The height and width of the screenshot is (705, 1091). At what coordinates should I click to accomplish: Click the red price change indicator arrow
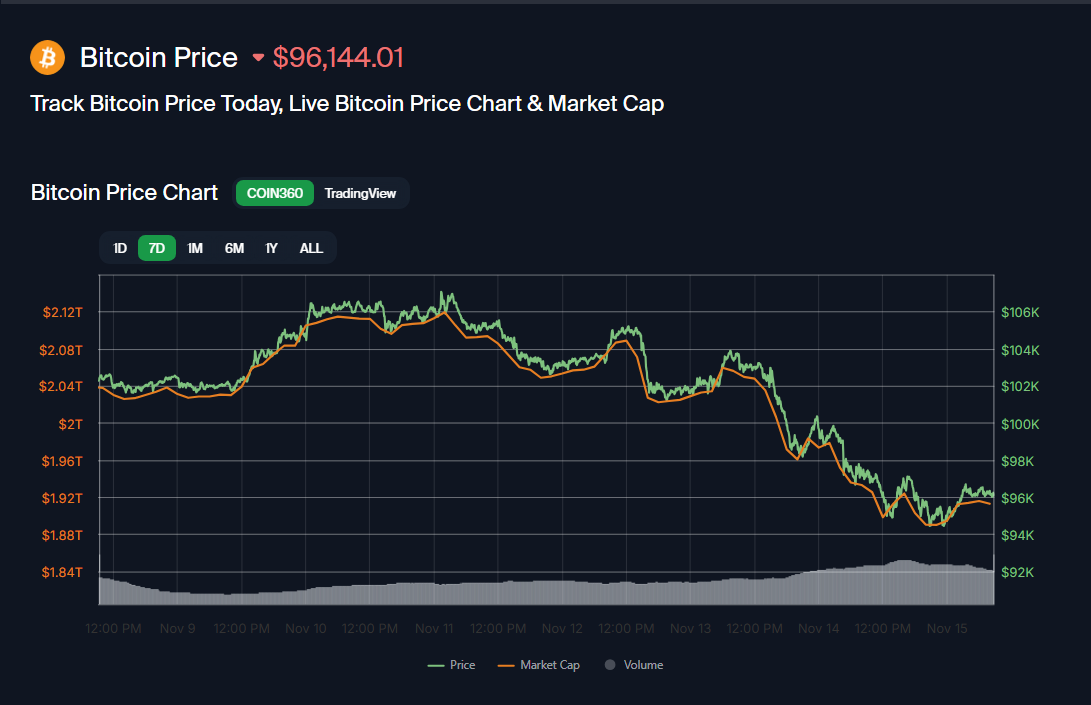(x=258, y=58)
